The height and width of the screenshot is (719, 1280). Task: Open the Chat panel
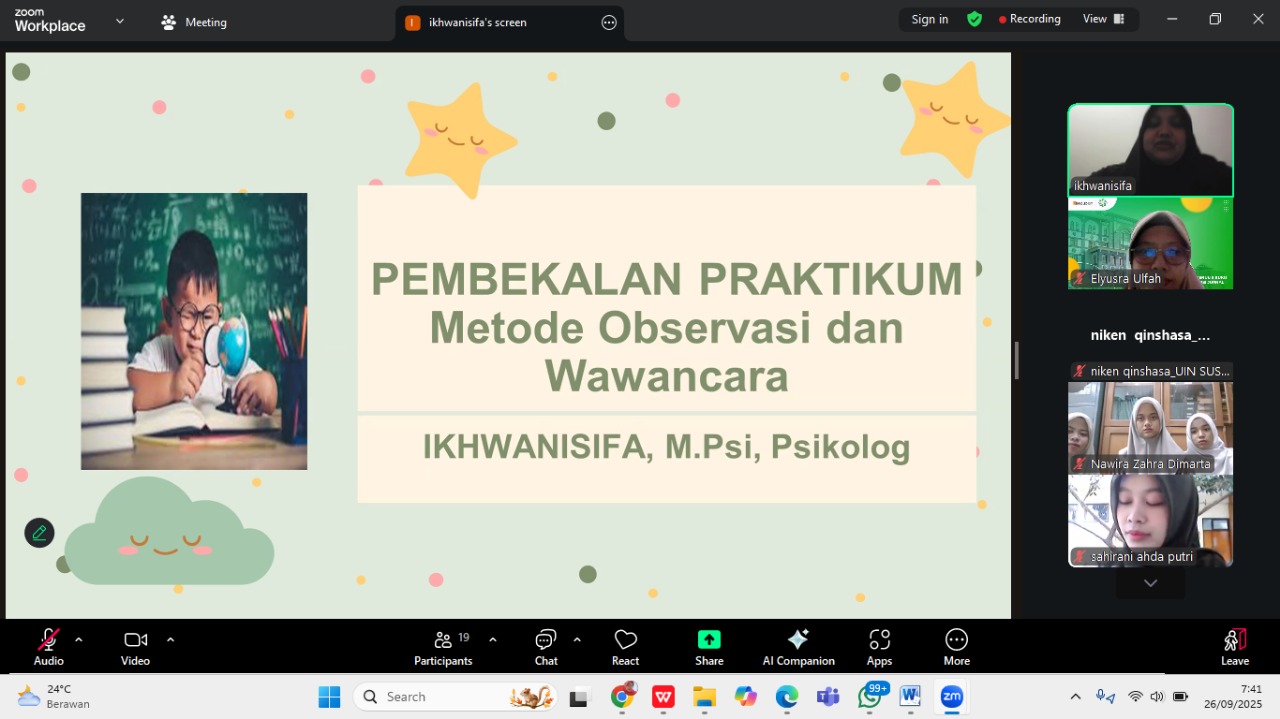[546, 647]
